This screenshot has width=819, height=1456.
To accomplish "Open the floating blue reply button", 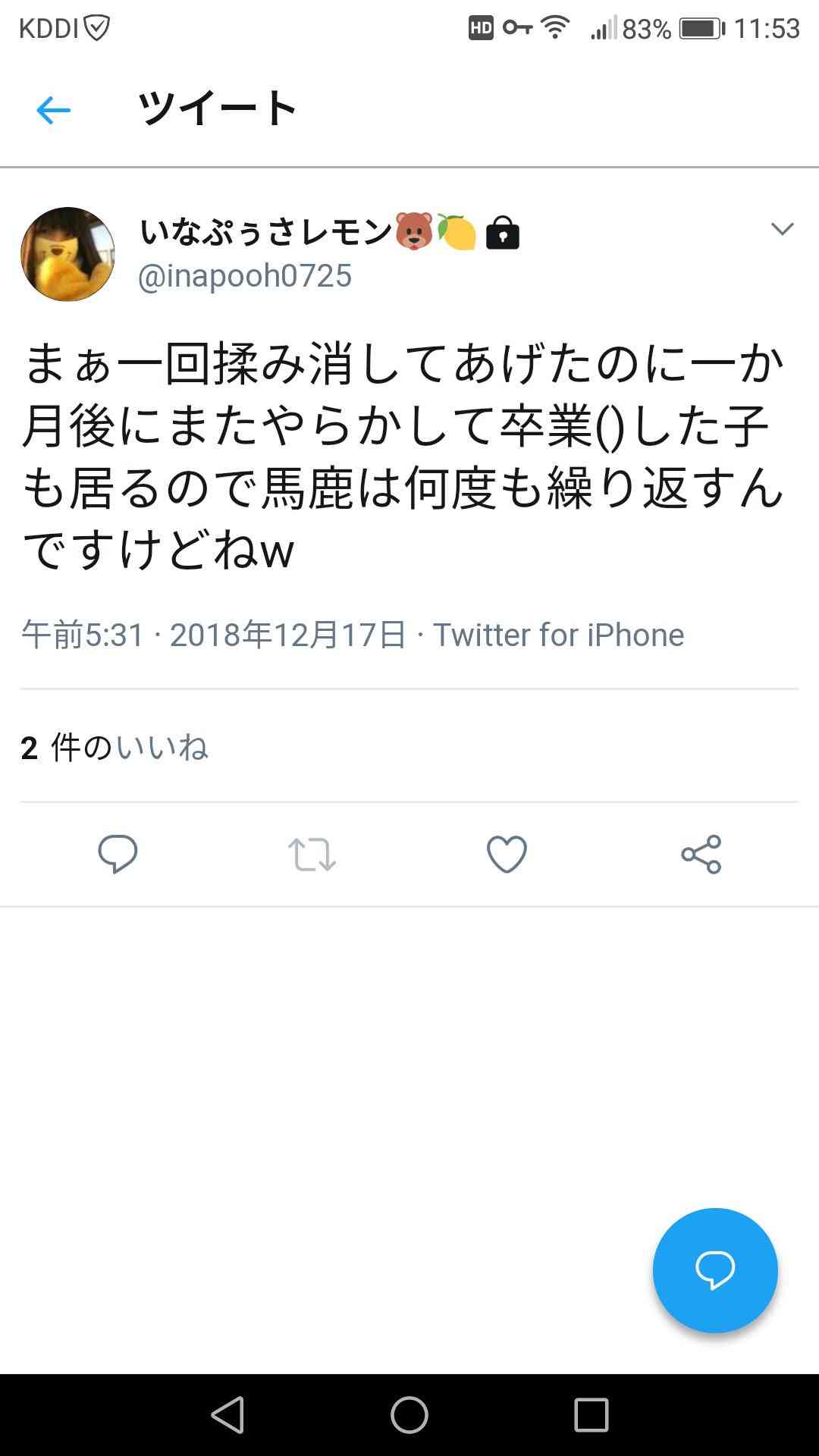I will [715, 1270].
